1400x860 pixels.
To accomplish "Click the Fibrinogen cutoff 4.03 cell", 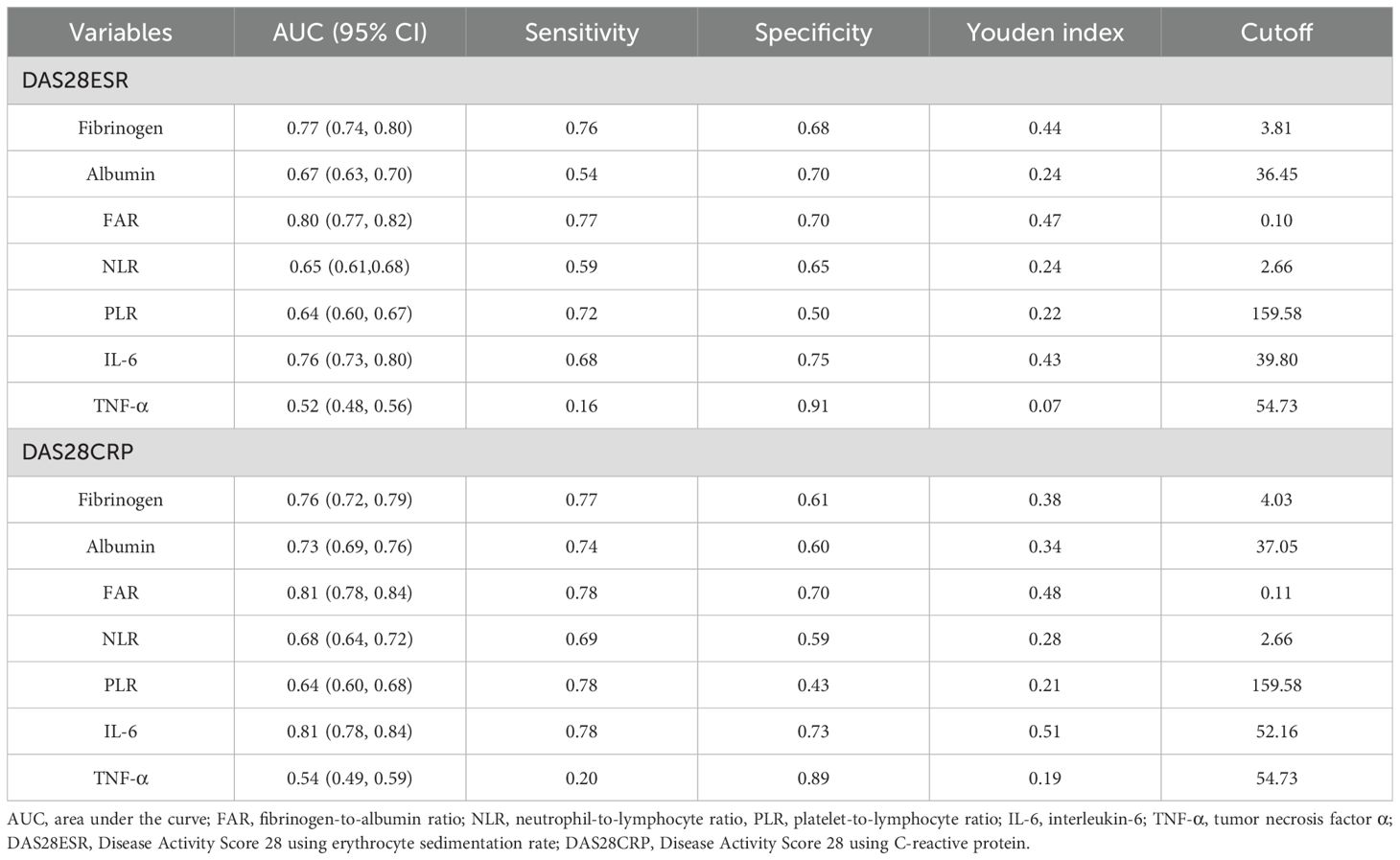I will 1276,500.
